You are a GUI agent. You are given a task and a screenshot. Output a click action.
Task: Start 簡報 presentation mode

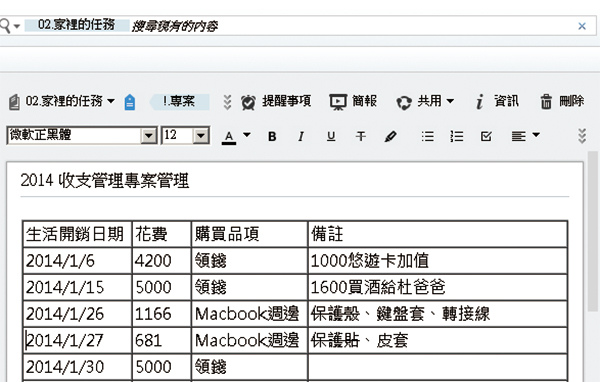[x=364, y=101]
